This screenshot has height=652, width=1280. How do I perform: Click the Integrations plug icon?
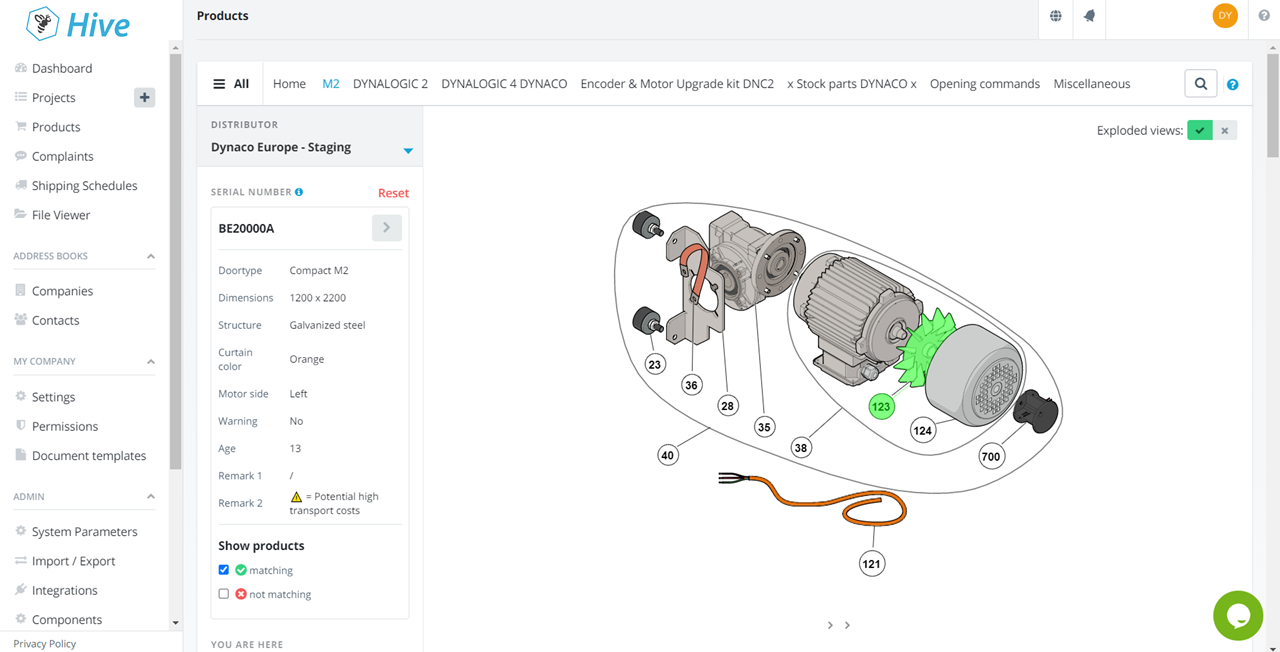(x=21, y=590)
